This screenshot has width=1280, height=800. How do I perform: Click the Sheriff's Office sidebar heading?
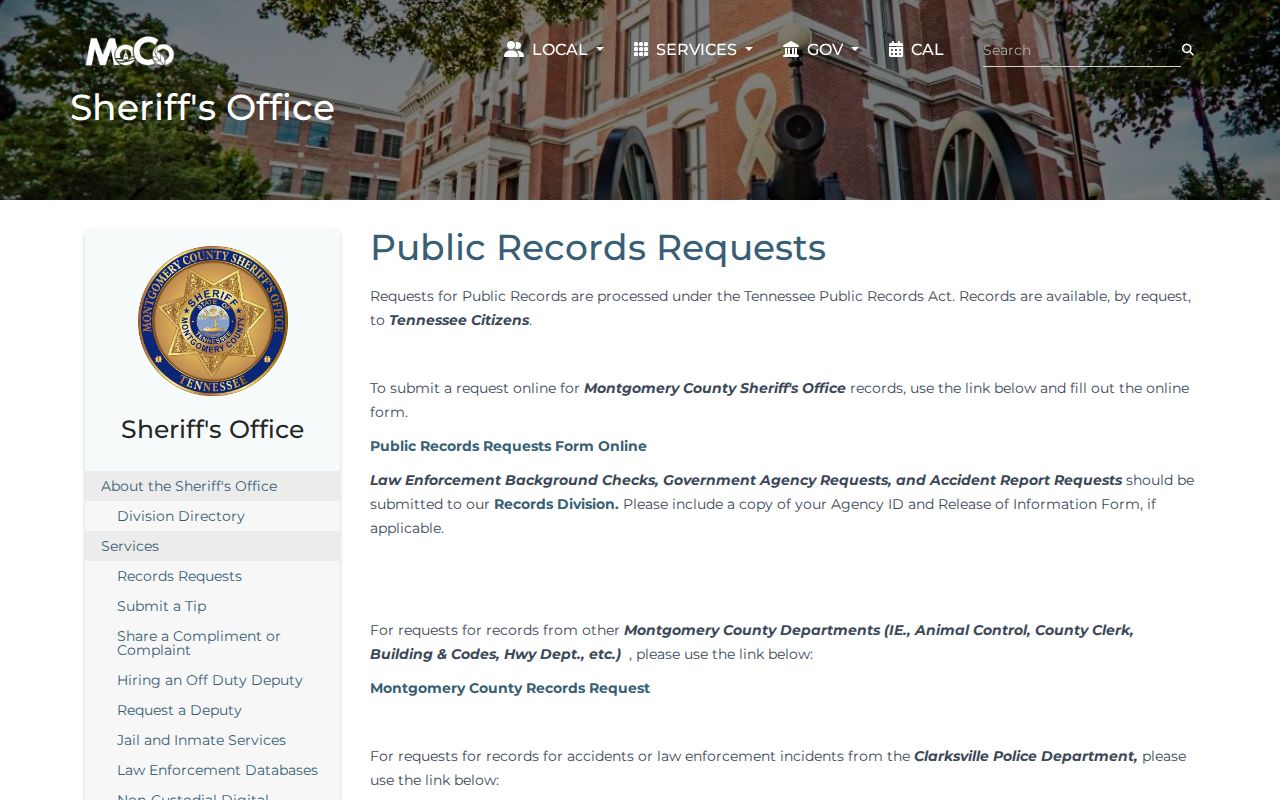coord(212,429)
